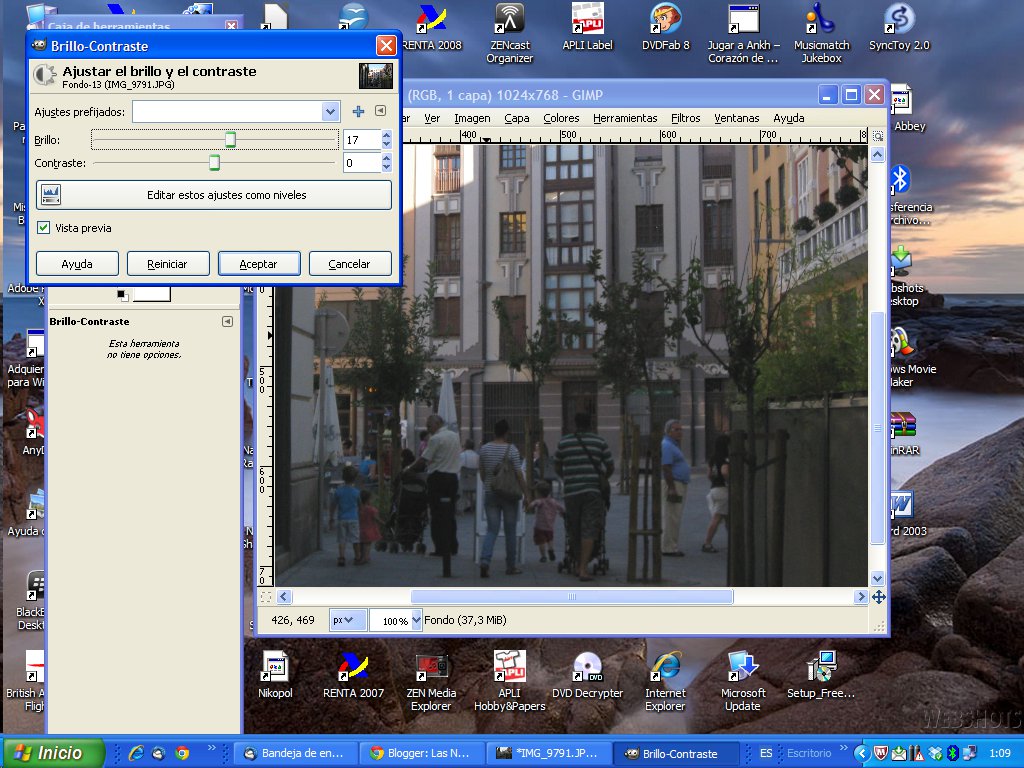The height and width of the screenshot is (768, 1024).
Task: Launch Musicmatch Jukebox icon
Action: click(x=821, y=33)
